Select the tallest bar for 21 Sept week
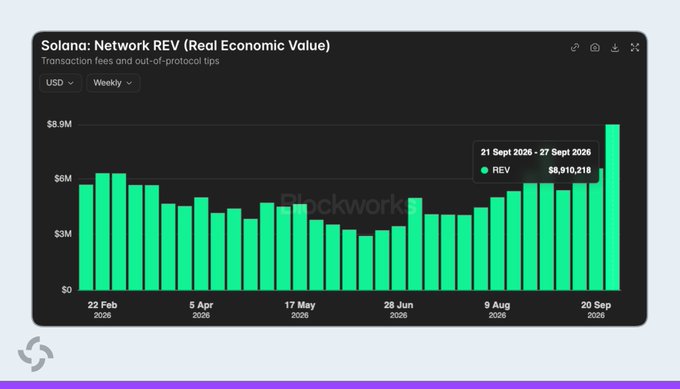 (612, 207)
